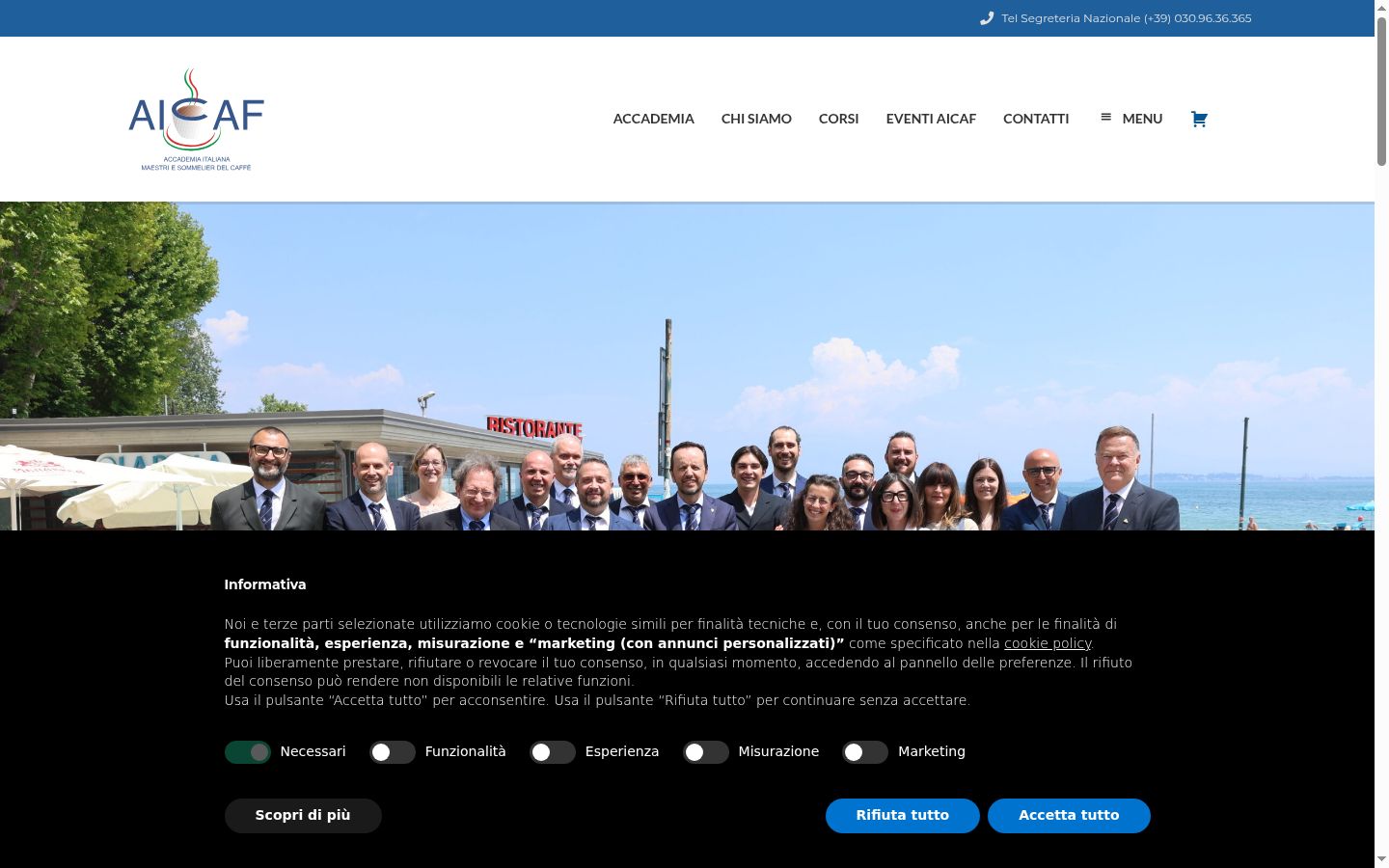Open the shopping cart icon
The height and width of the screenshot is (868, 1389).
[1199, 119]
